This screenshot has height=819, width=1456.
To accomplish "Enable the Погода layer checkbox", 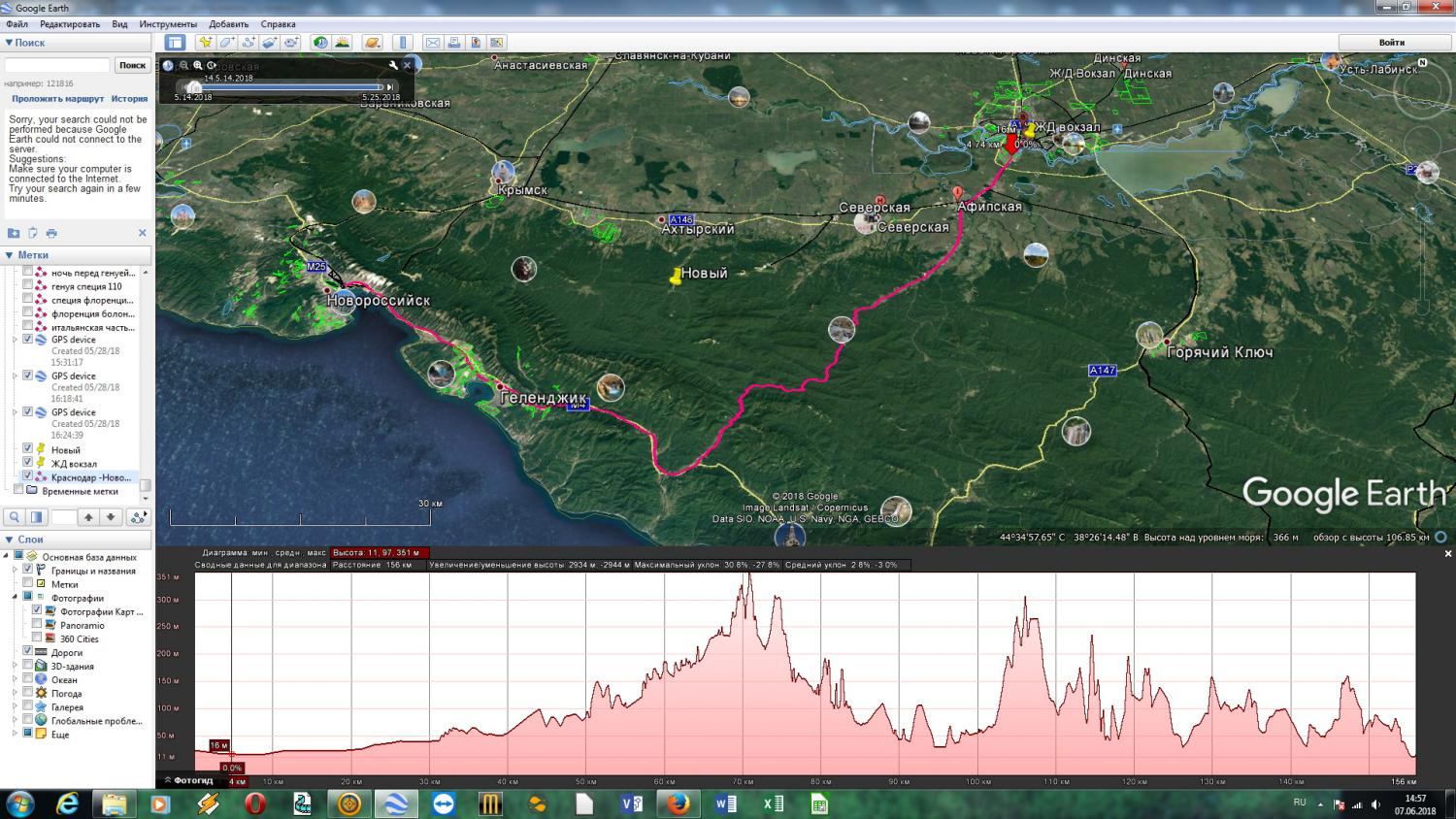I will pyautogui.click(x=27, y=693).
